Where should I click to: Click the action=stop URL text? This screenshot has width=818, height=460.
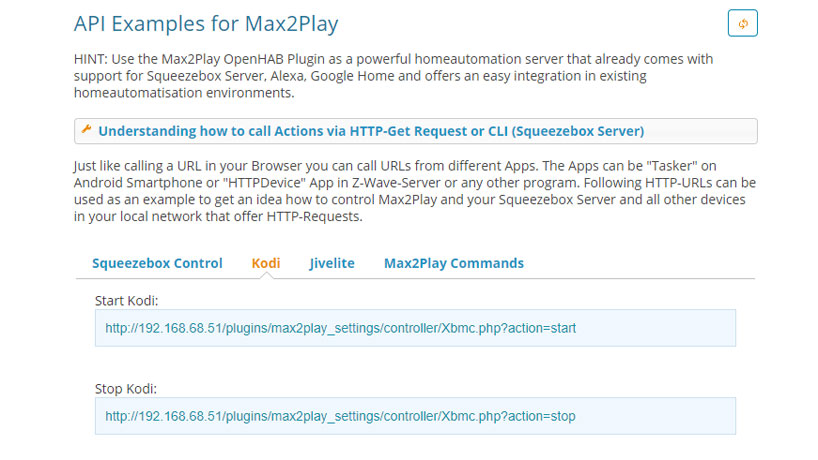pos(340,416)
